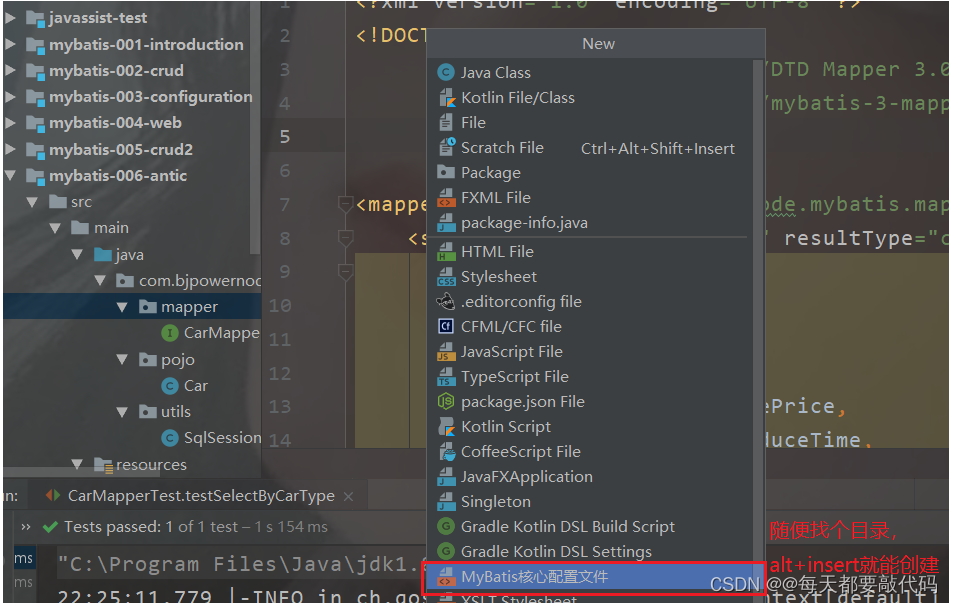
Task: Click the Run panel rerun arrows icon
Action: click(x=53, y=496)
